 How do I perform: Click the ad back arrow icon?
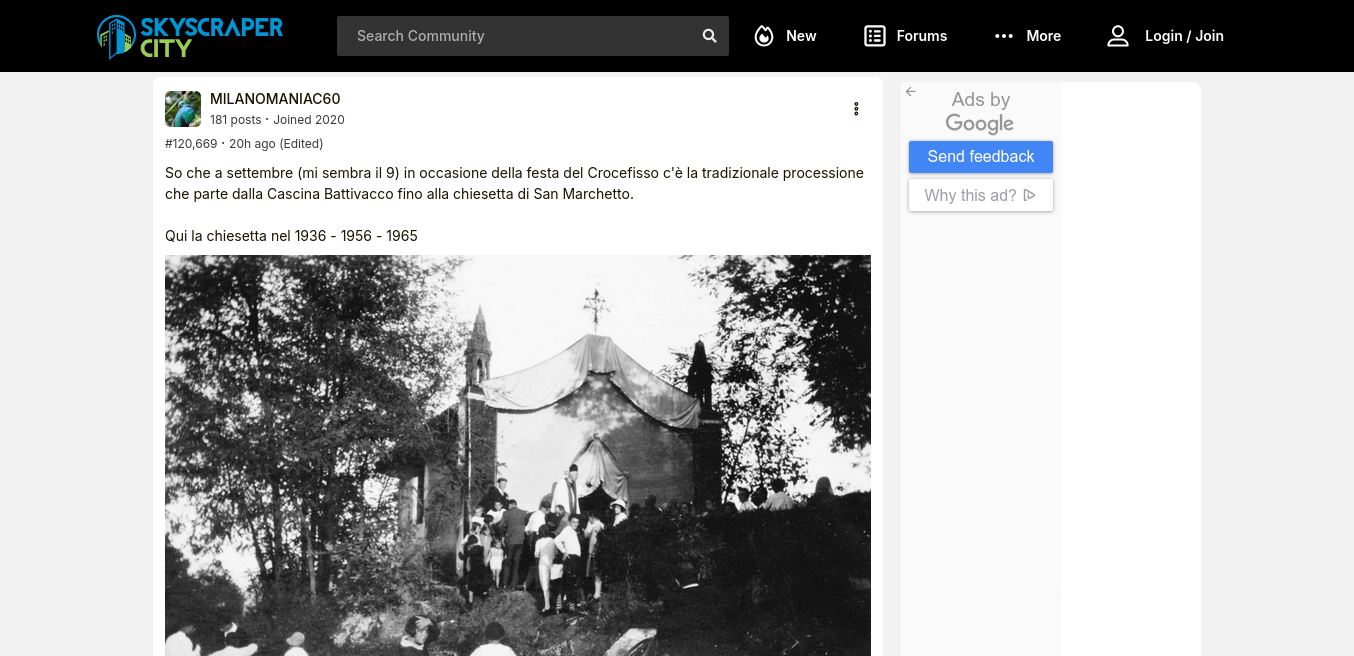911,92
